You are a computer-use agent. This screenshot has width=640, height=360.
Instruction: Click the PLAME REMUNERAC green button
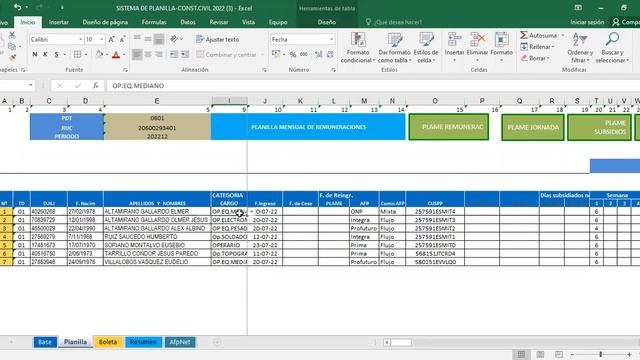click(449, 127)
